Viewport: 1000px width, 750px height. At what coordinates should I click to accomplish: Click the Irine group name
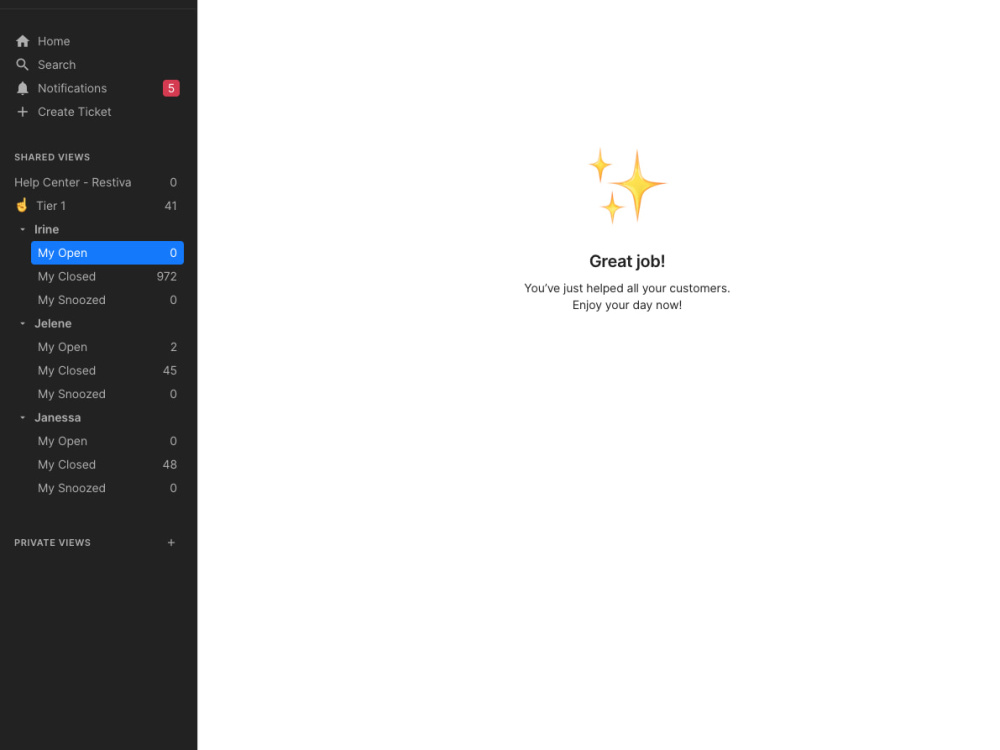[x=47, y=229]
